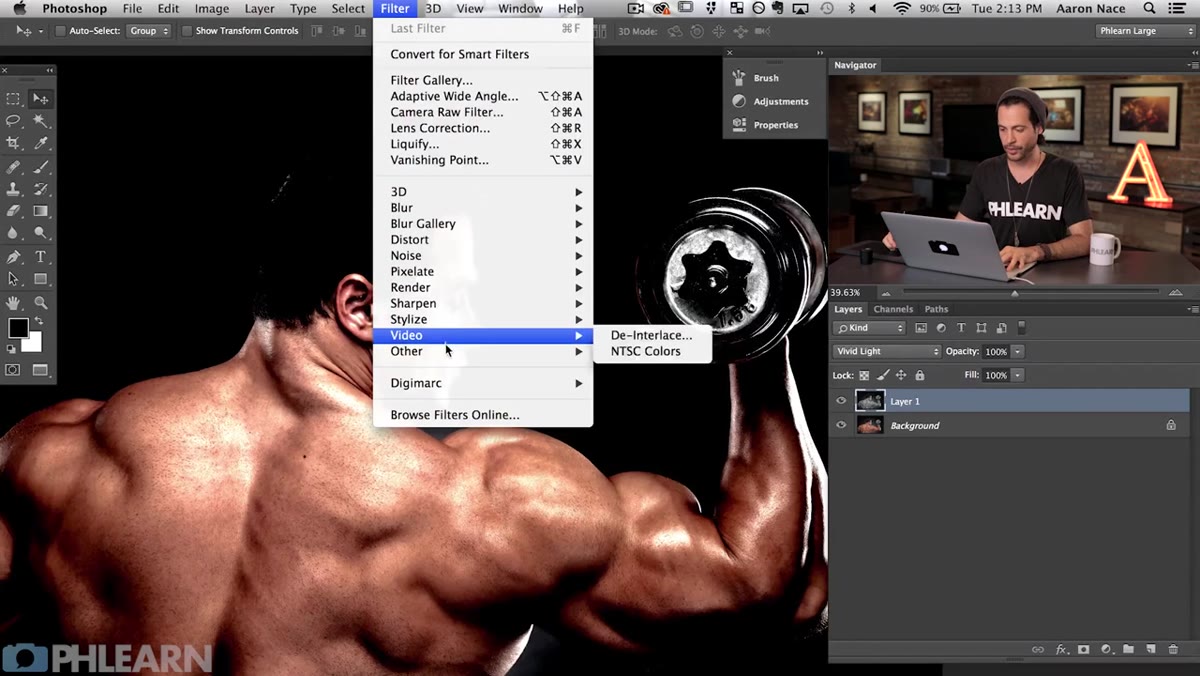Select the Clone Stamp tool
Screen dimensions: 1200x676
coord(14,189)
